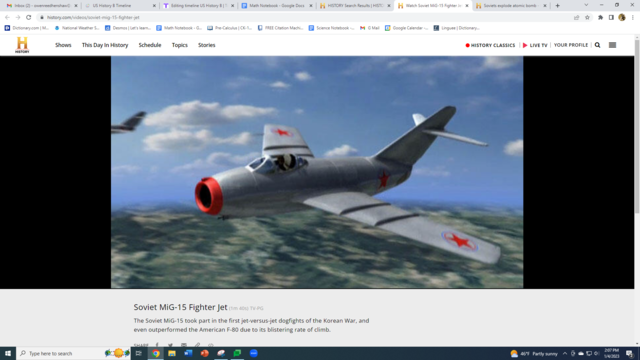The width and height of the screenshot is (640, 360).
Task: Click the browser forward arrow
Action: (x=18, y=18)
